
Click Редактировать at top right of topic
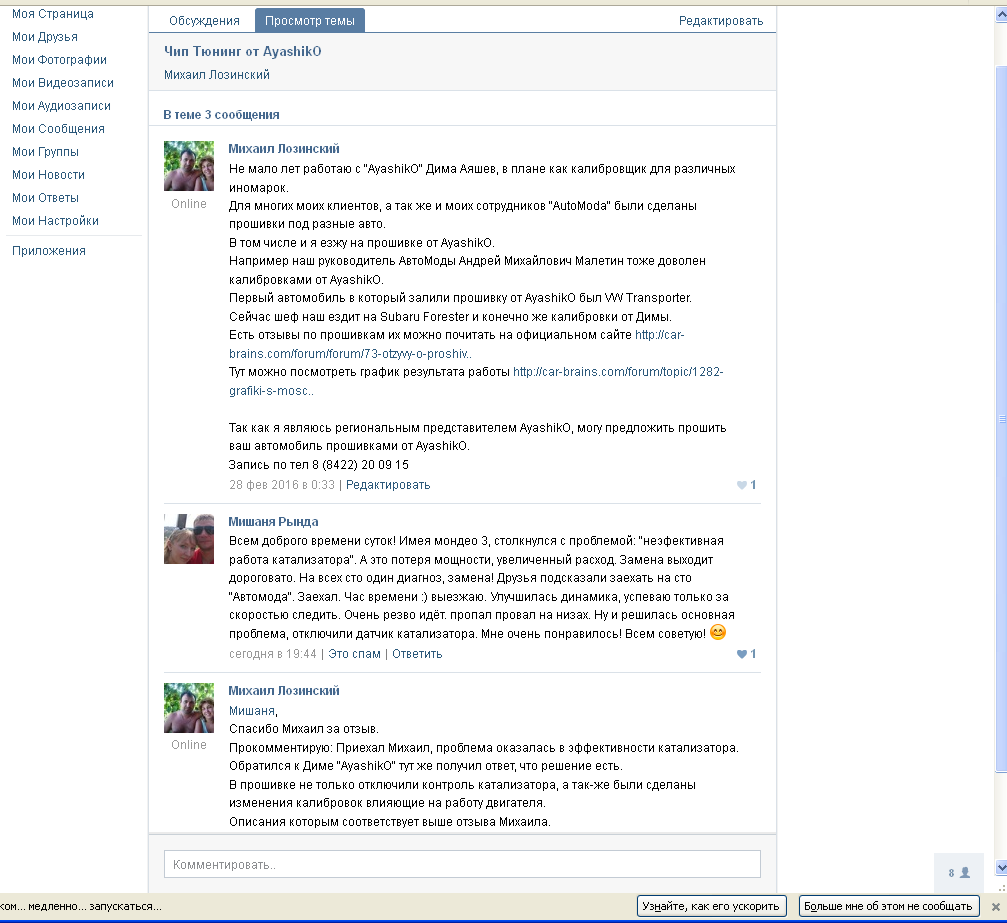[721, 21]
